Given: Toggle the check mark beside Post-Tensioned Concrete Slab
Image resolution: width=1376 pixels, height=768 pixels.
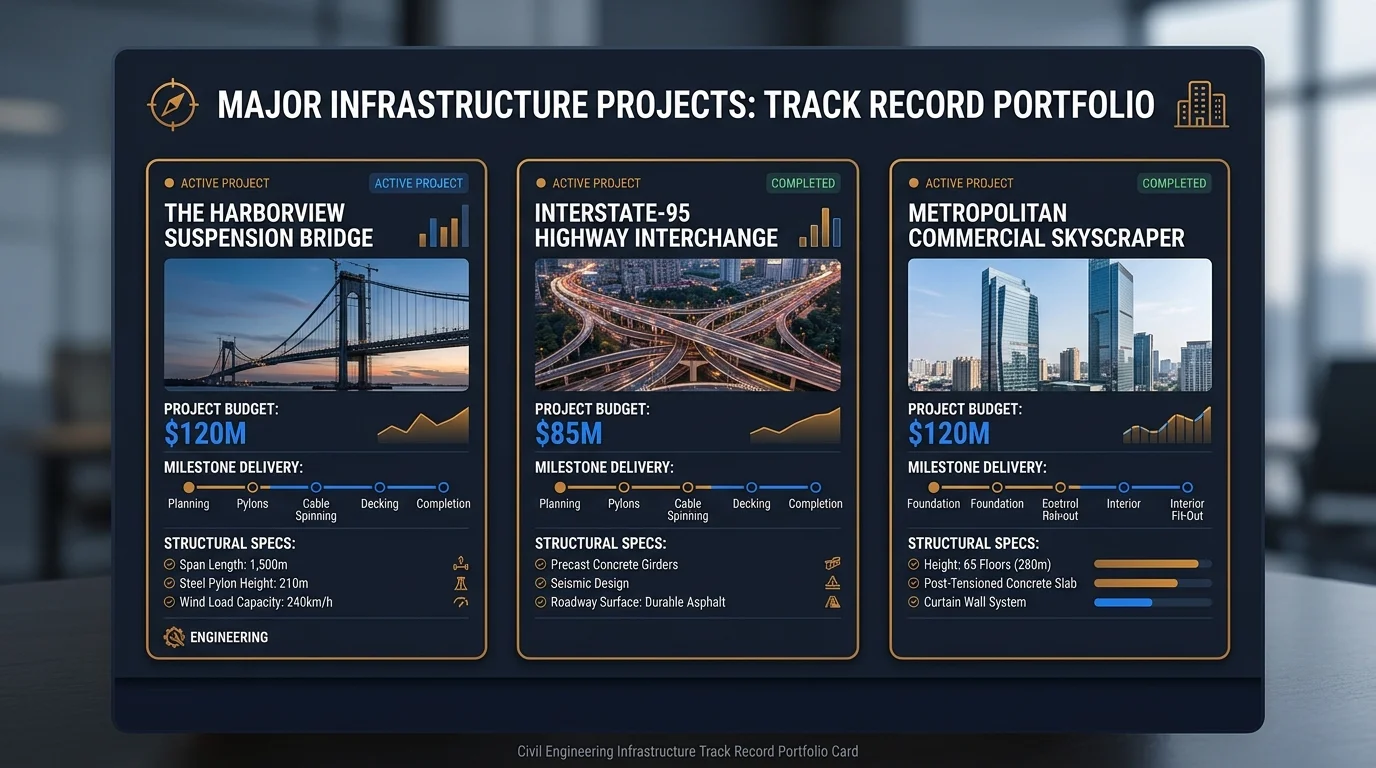Looking at the screenshot, I should coord(914,583).
